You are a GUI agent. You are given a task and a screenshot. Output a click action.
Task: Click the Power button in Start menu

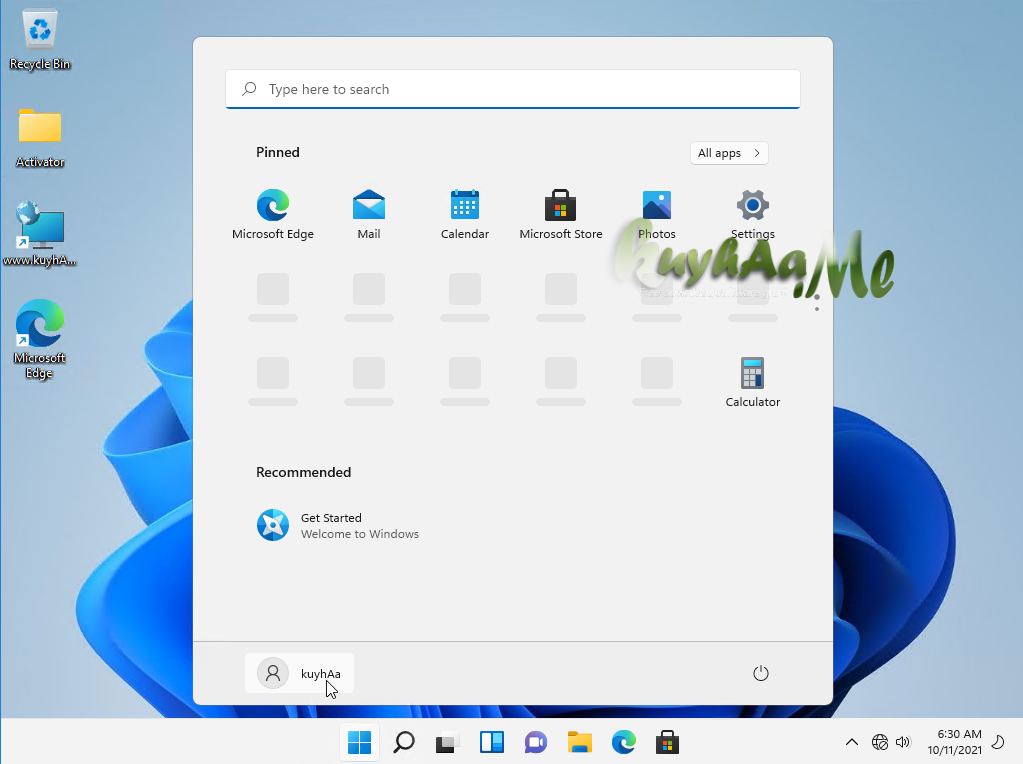pos(761,673)
